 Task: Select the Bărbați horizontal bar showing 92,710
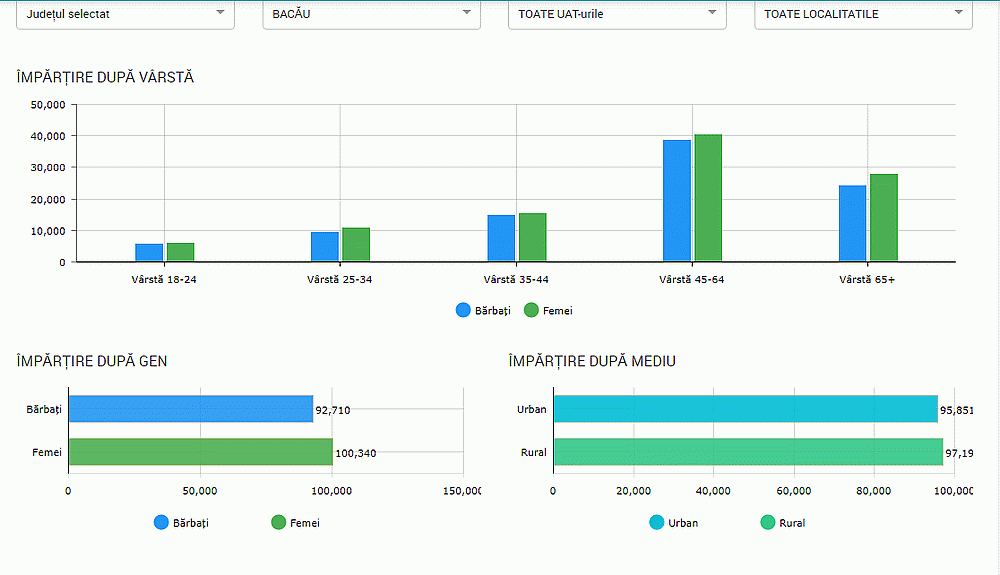tap(190, 409)
